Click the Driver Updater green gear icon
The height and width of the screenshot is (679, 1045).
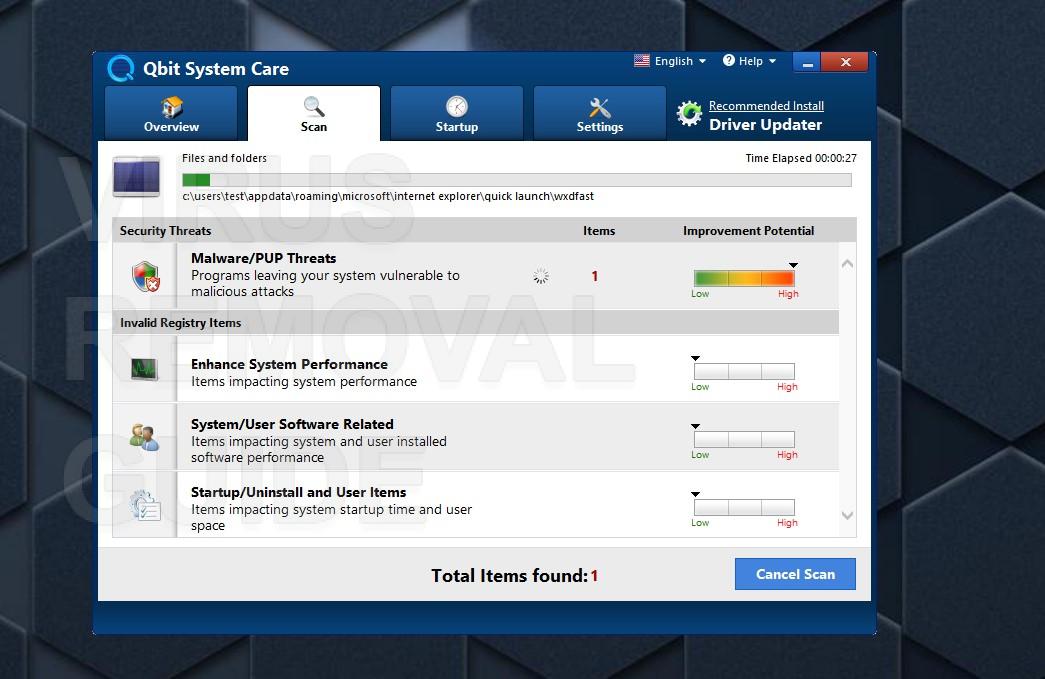689,113
